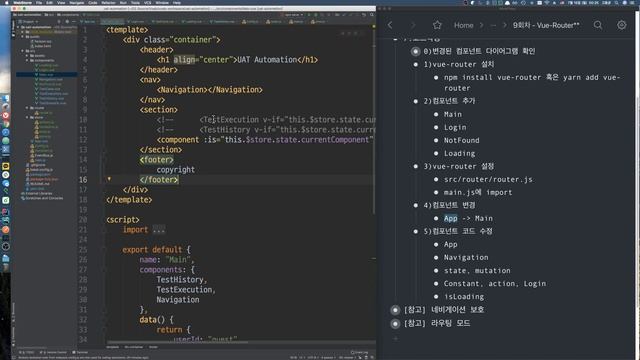Select the active highlighted editor tab
The image size is (640, 360).
[112, 22]
